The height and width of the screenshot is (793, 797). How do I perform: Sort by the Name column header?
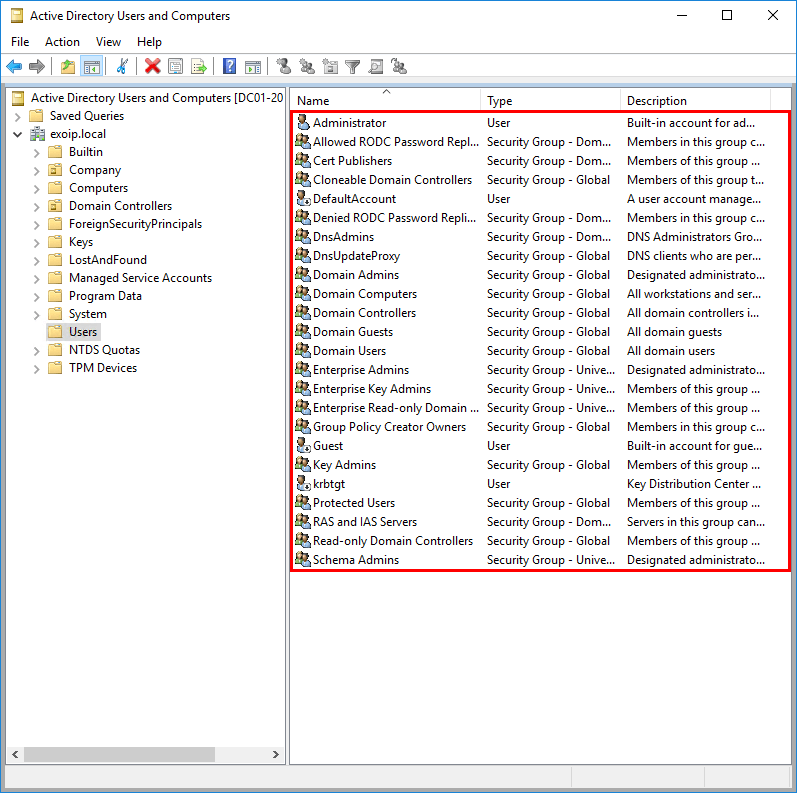point(385,100)
